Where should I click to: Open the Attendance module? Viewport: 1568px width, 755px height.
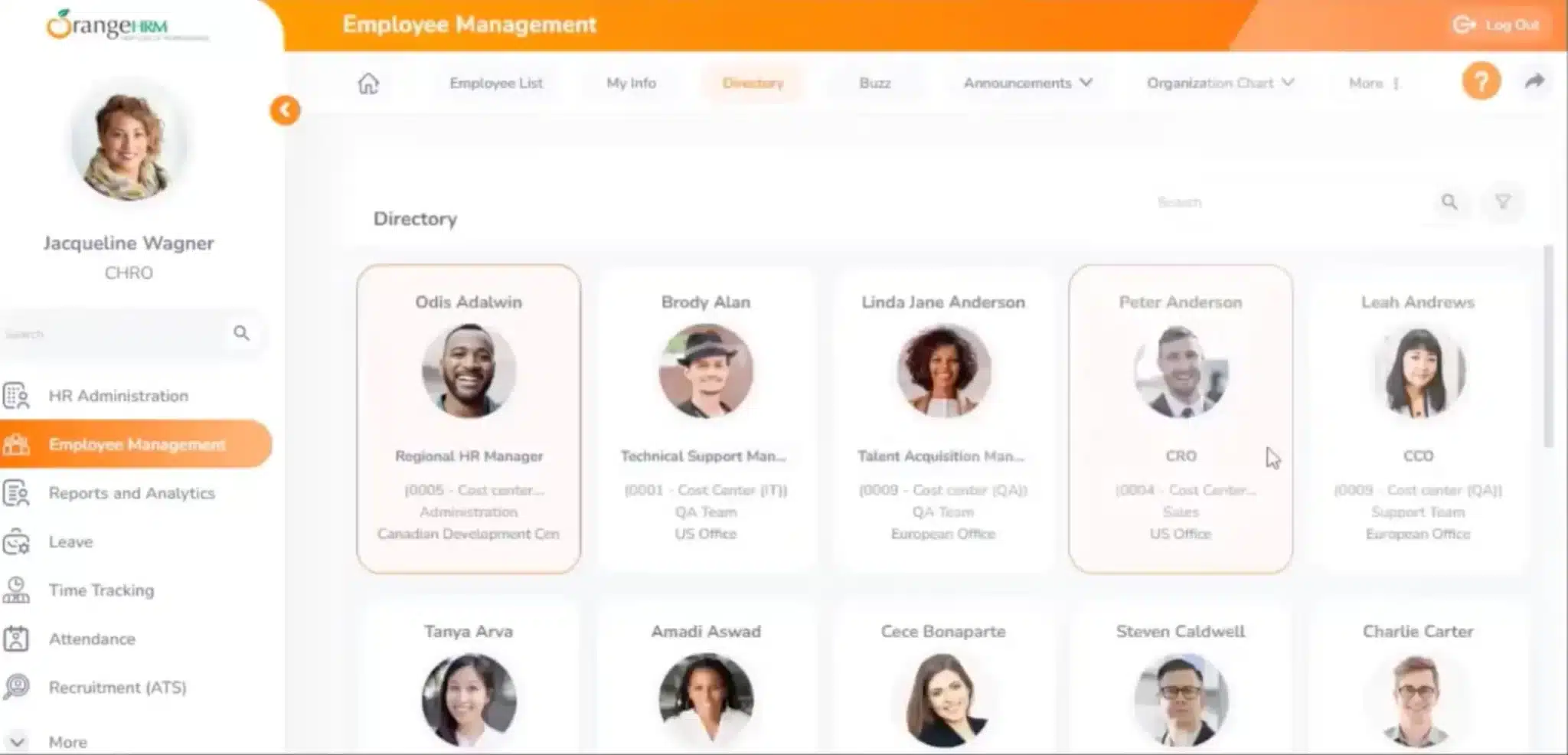coord(92,639)
